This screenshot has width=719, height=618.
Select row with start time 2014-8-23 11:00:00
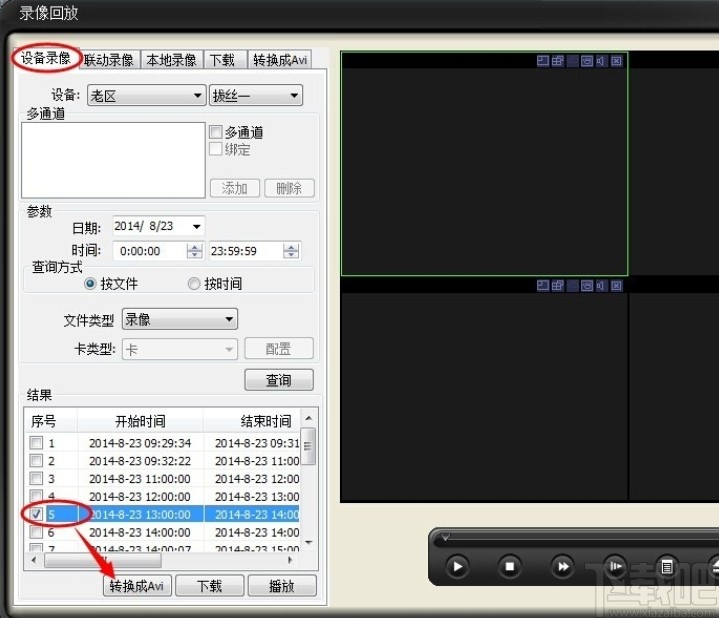click(163, 479)
